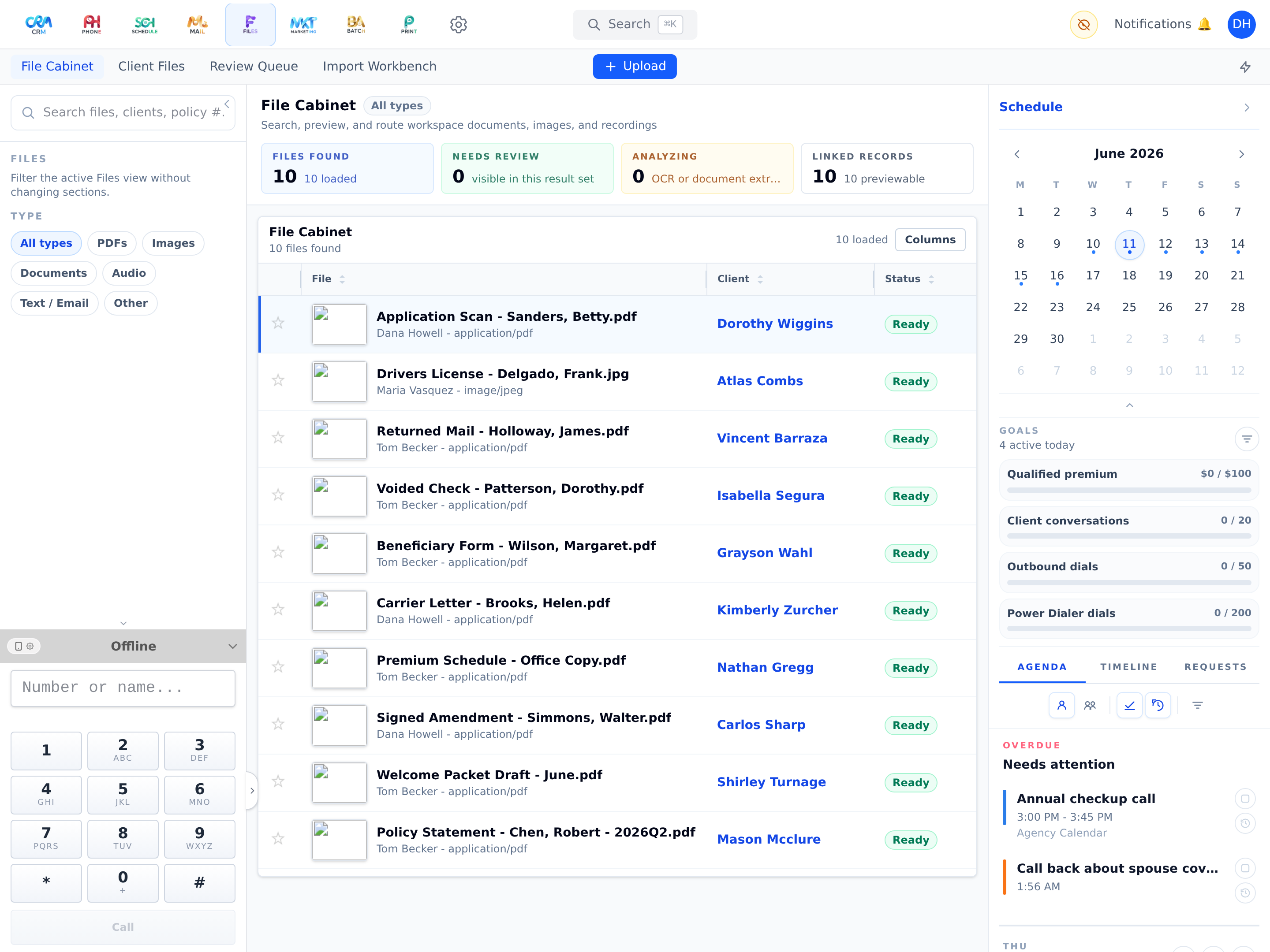Star Premium Schedule - Office Copy.pdf
The image size is (1270, 952).
278,667
